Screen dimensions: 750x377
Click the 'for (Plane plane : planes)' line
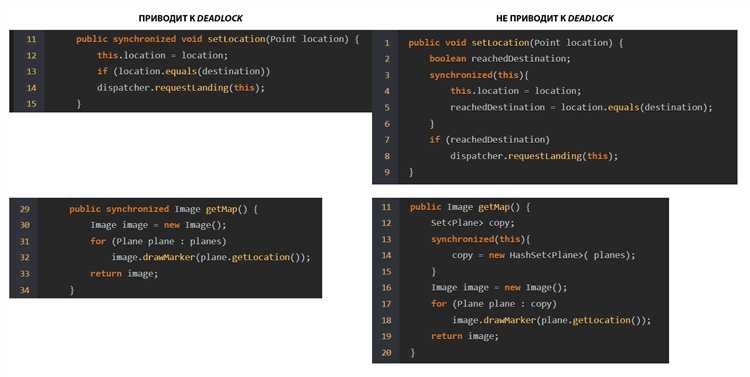(158, 242)
